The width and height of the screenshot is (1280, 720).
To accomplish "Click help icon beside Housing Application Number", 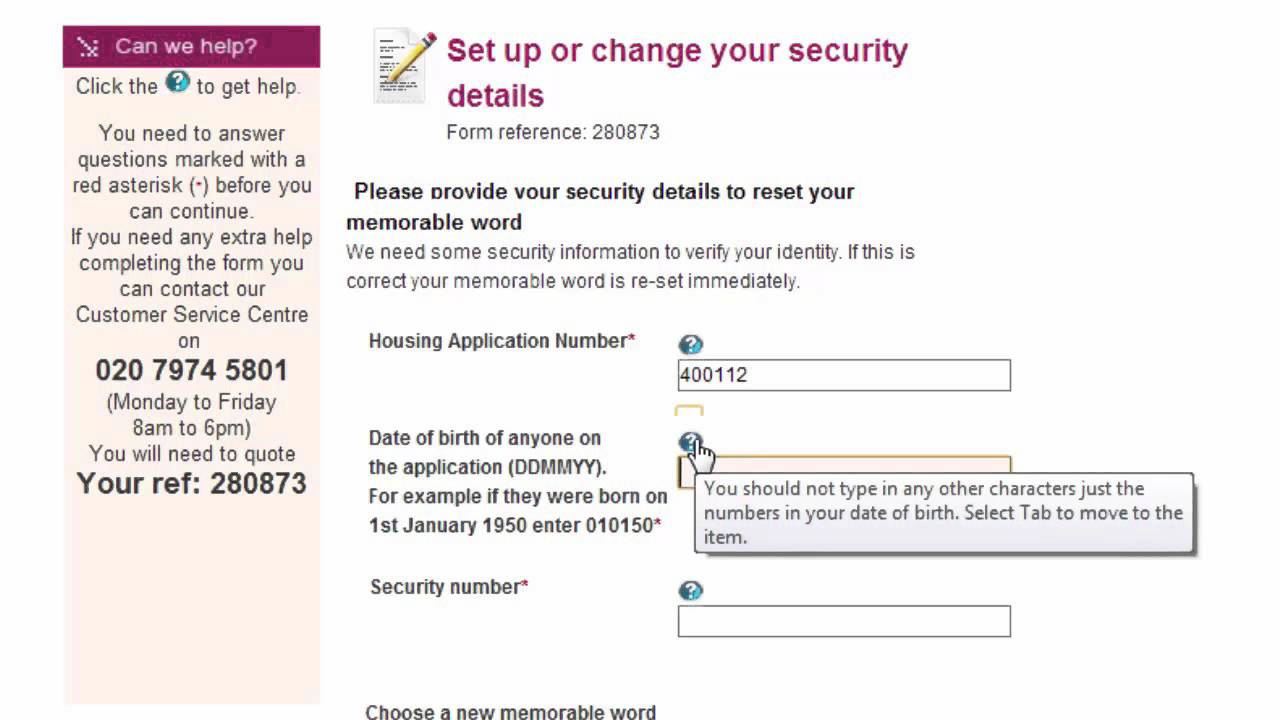I will click(690, 345).
